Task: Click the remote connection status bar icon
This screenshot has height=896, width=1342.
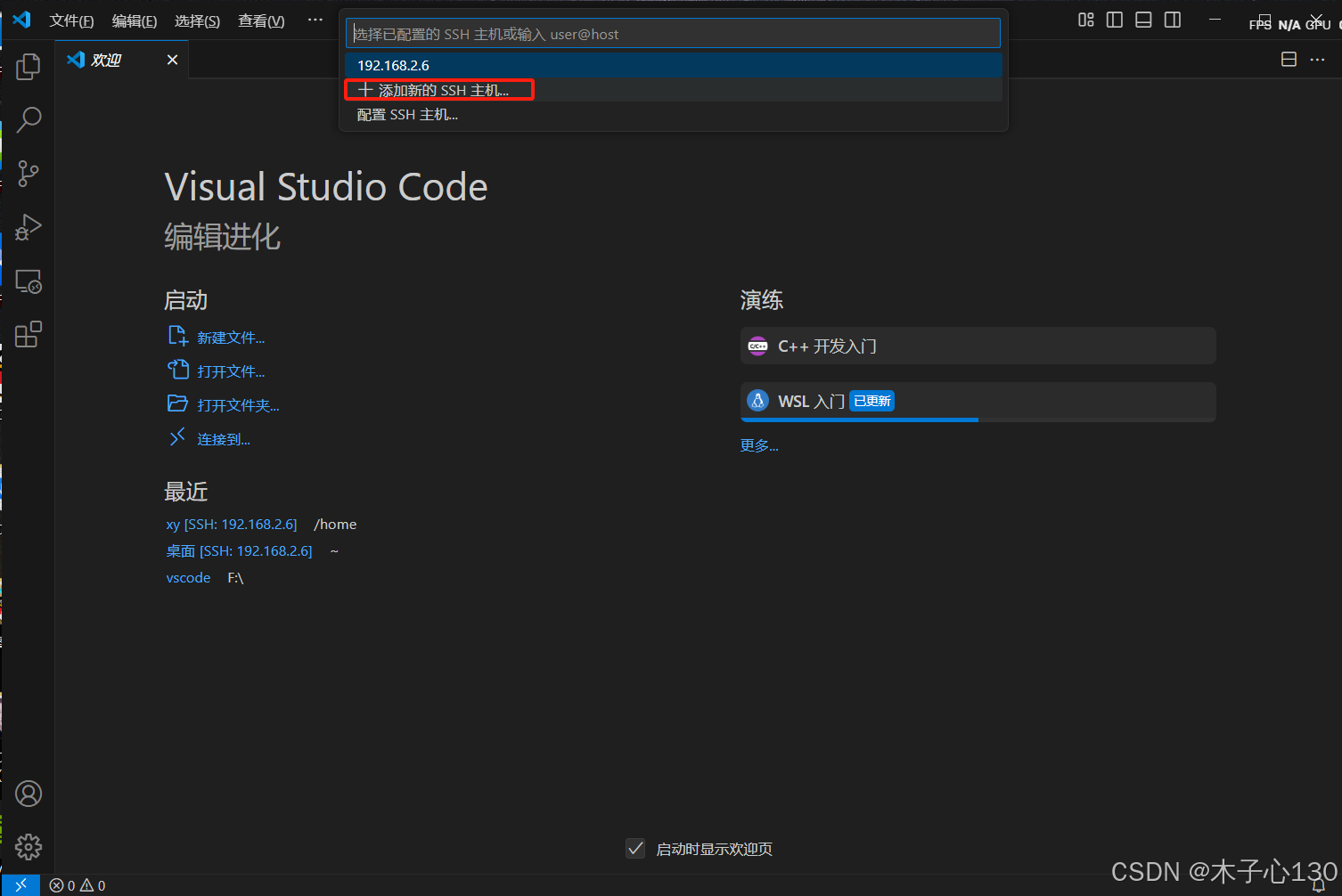Action: [20, 884]
